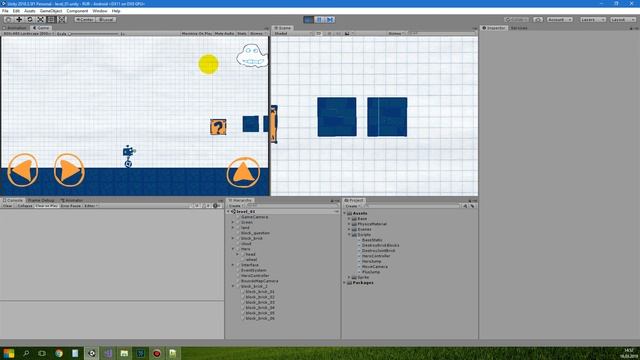
Task: Click the question mark block in Game view
Action: (218, 127)
